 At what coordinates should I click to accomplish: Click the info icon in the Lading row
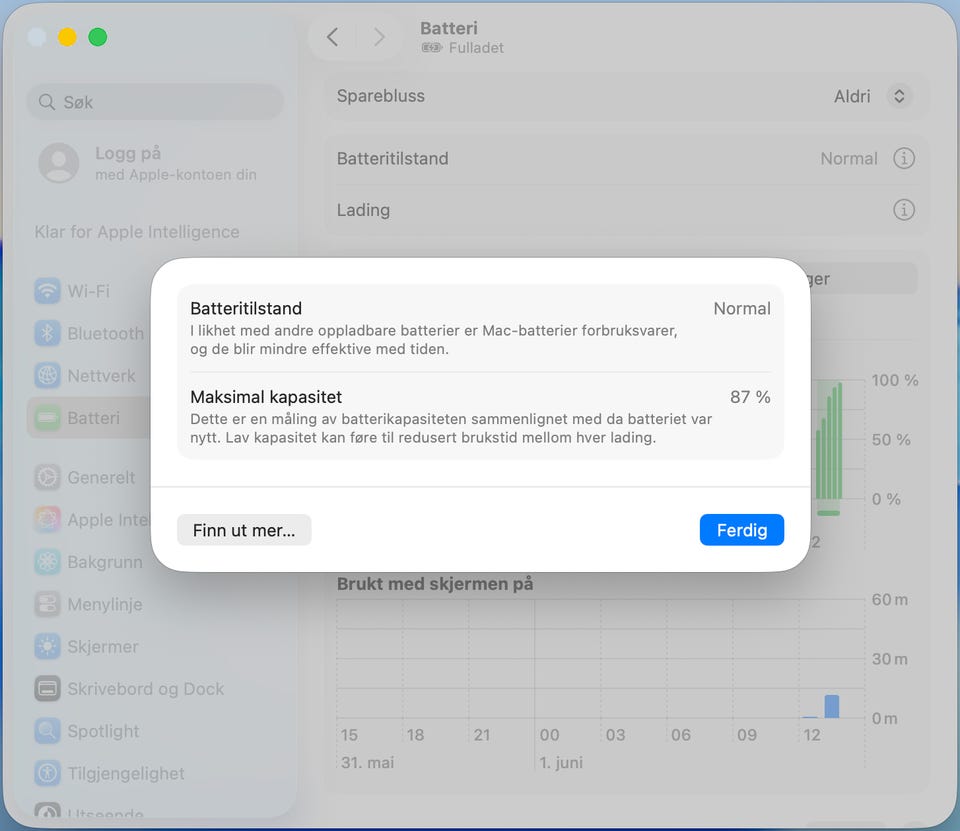(x=904, y=209)
